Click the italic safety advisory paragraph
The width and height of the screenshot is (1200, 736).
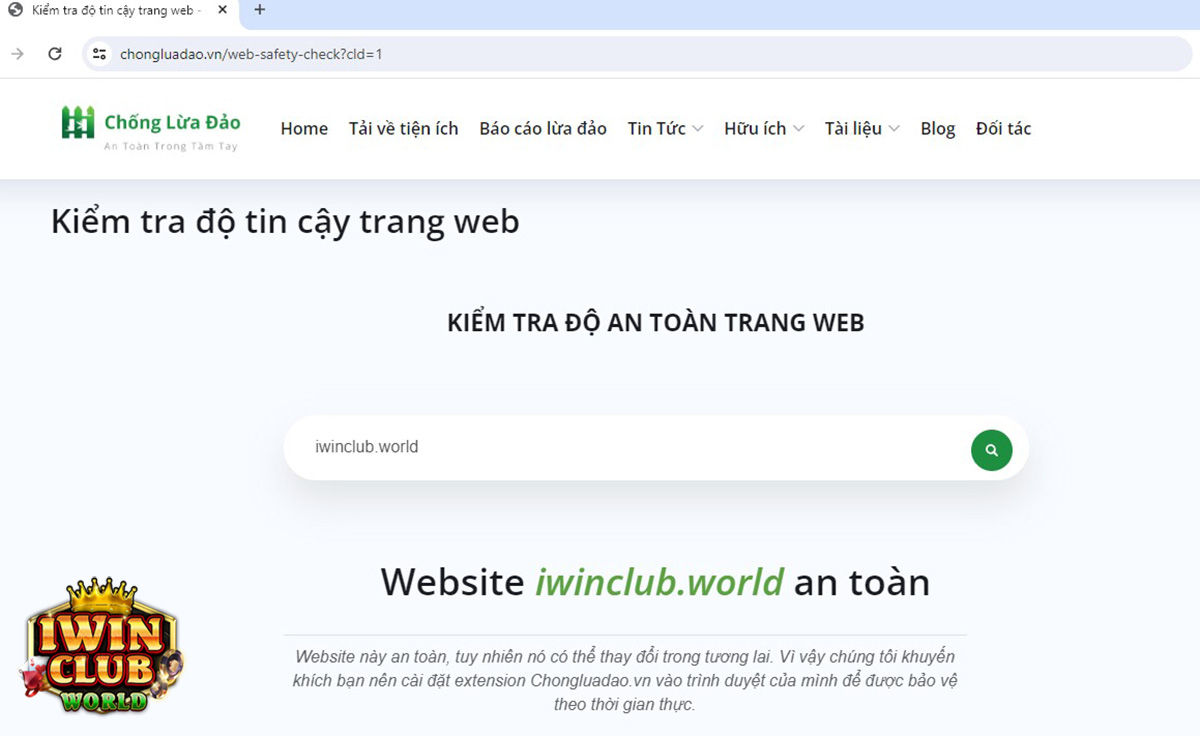625,681
